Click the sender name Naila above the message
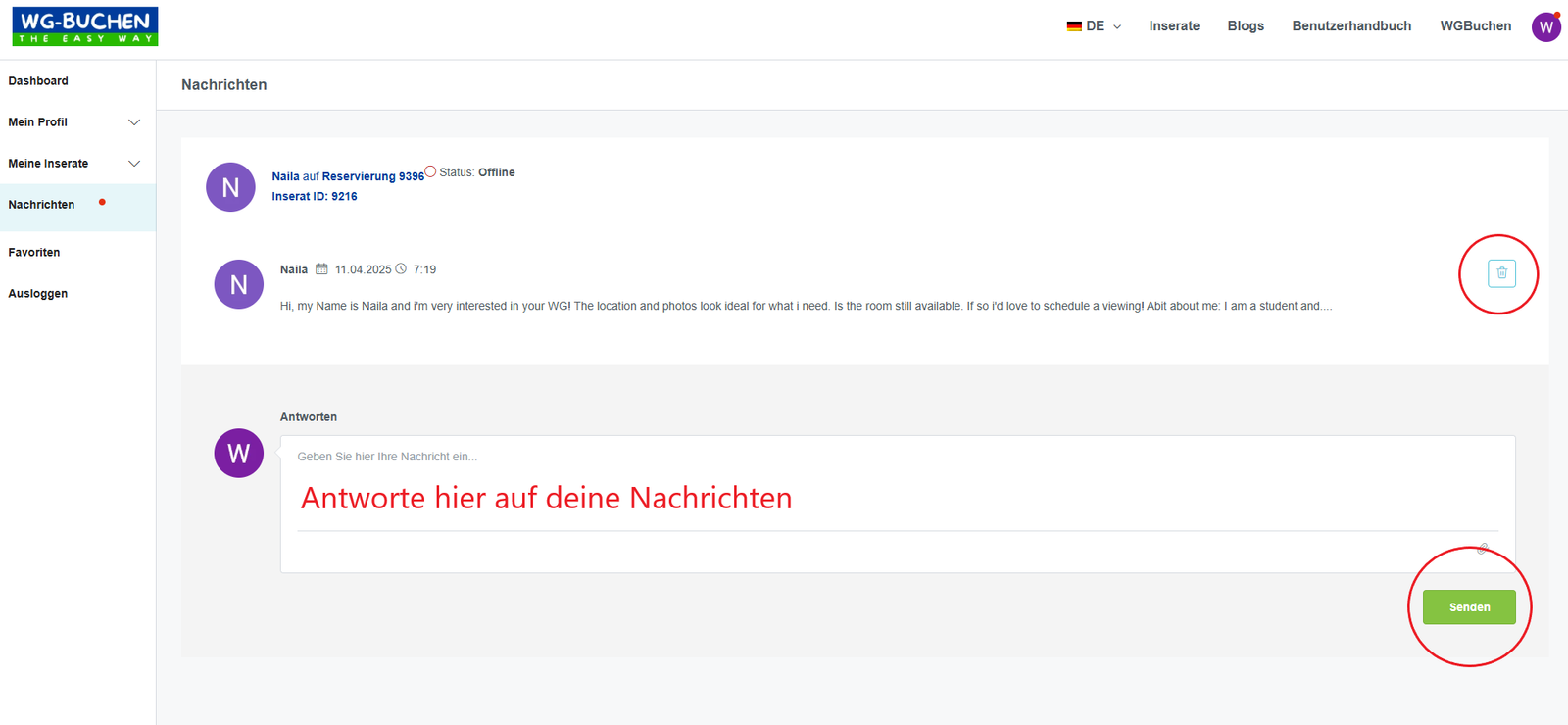1568x725 pixels. pos(294,269)
